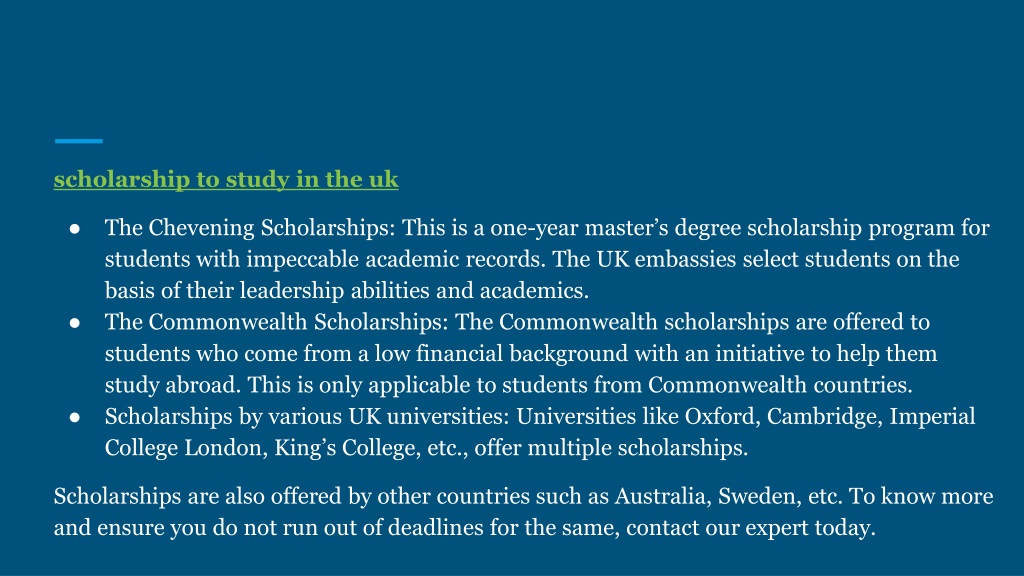The image size is (1024, 576).
Task: Click the blue accent line above the title
Action: (x=78, y=140)
